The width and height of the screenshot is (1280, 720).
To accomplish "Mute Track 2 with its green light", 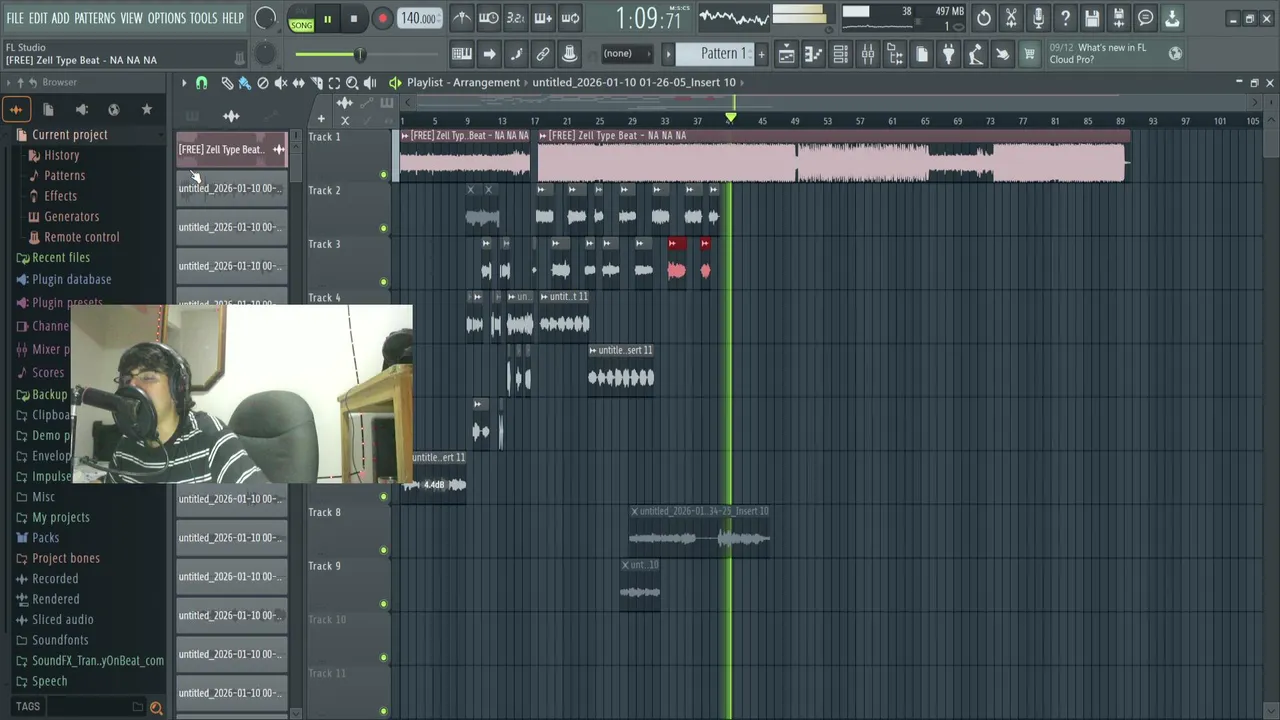I will pyautogui.click(x=383, y=228).
